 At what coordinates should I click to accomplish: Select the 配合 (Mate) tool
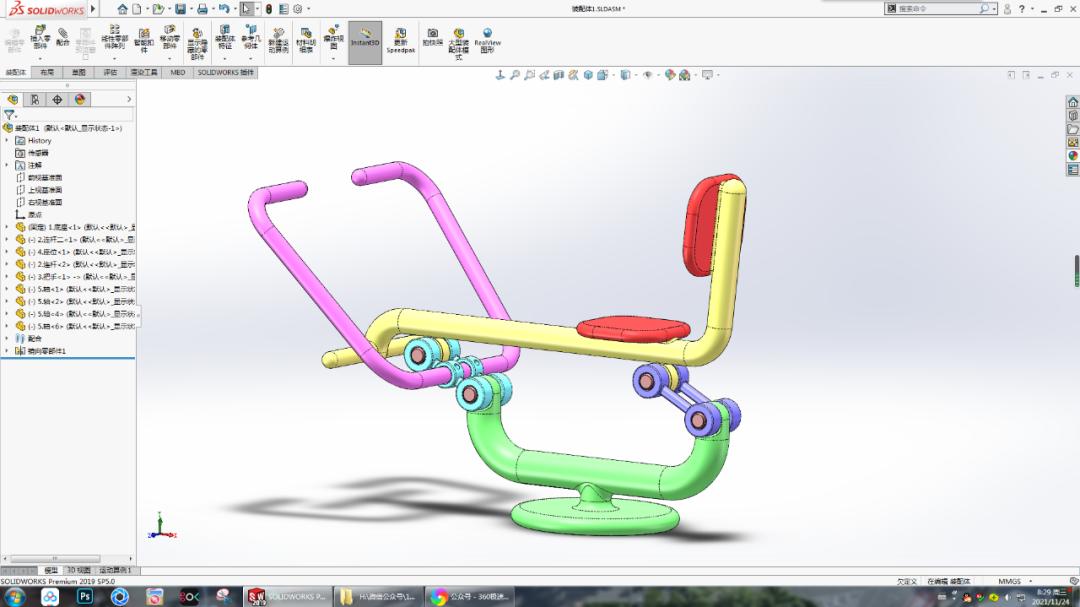click(x=62, y=40)
